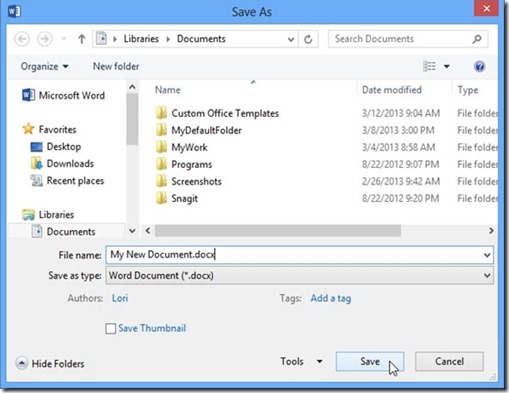Select the Custom Office Templates folder
Image resolution: width=509 pixels, height=393 pixels.
click(x=217, y=113)
